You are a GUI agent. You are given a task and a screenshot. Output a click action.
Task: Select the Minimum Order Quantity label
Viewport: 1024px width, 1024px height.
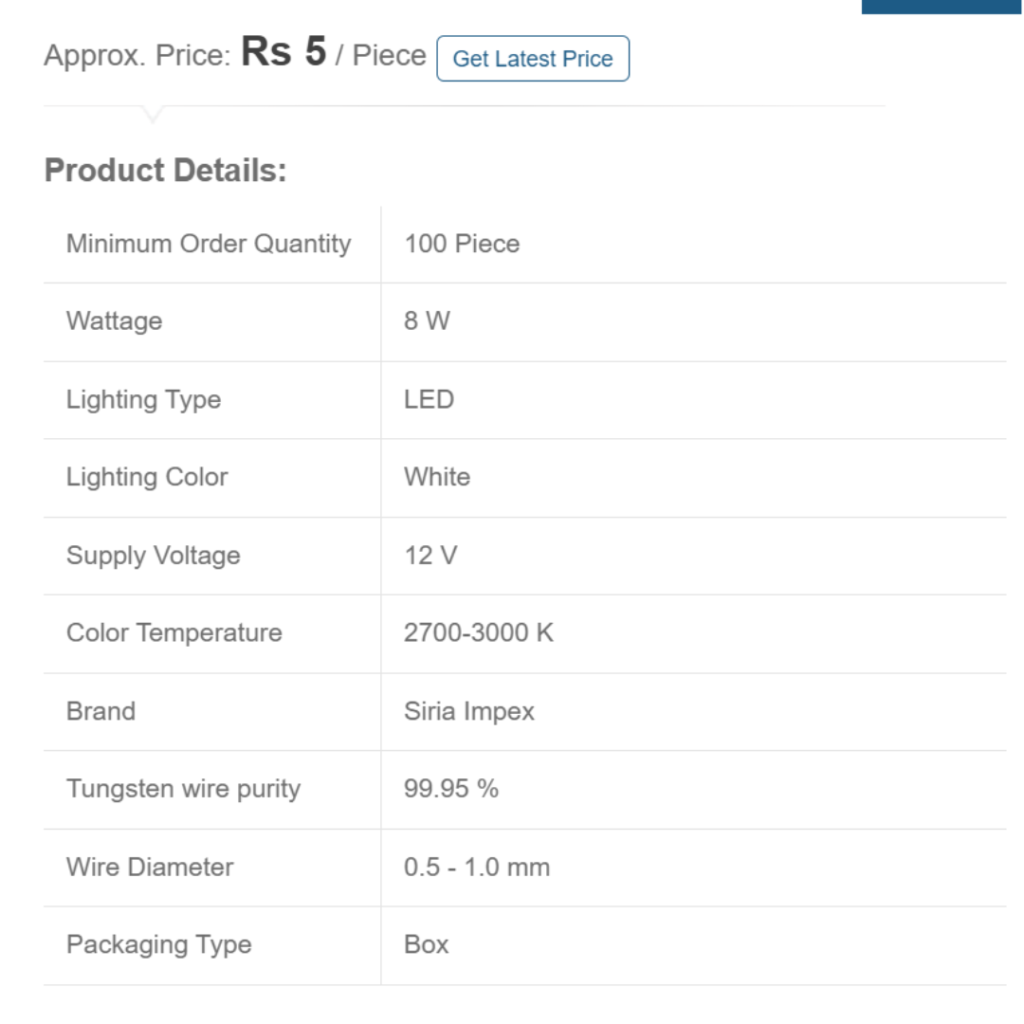208,244
